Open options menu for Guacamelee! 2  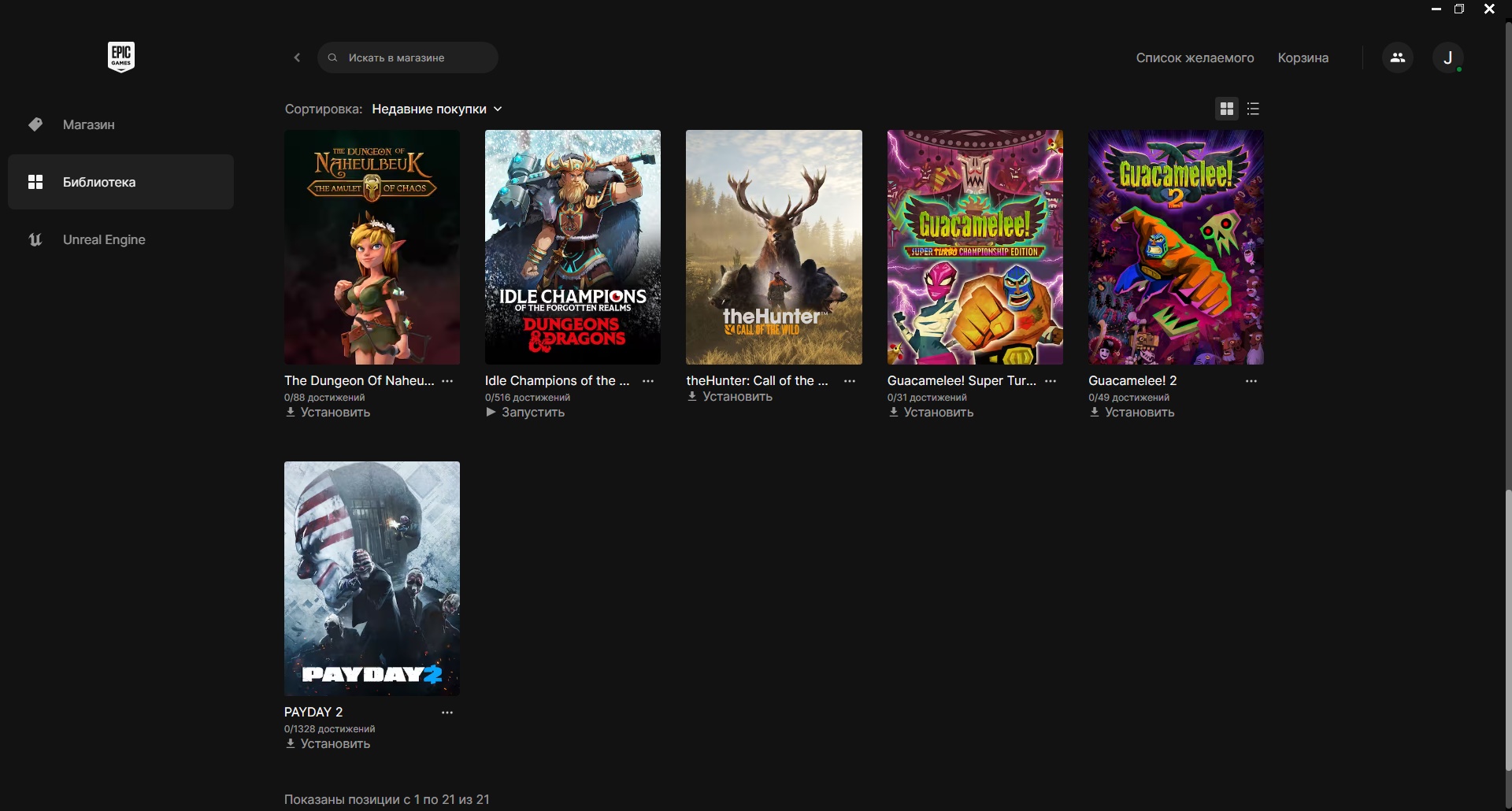1251,380
